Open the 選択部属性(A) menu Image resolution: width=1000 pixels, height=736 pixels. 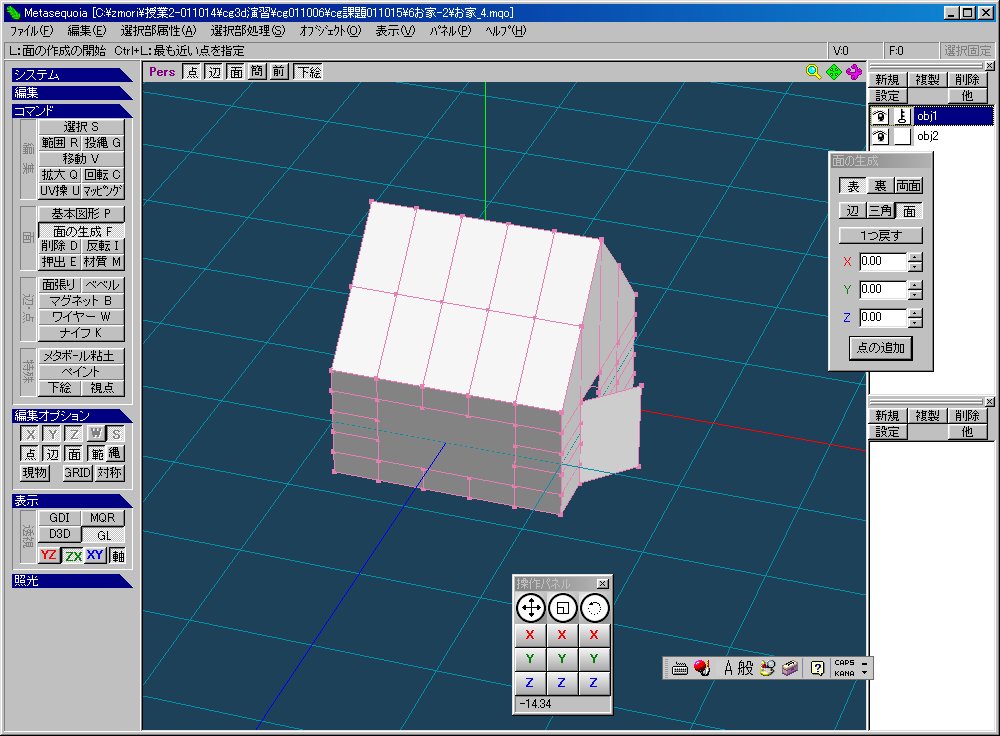(159, 31)
